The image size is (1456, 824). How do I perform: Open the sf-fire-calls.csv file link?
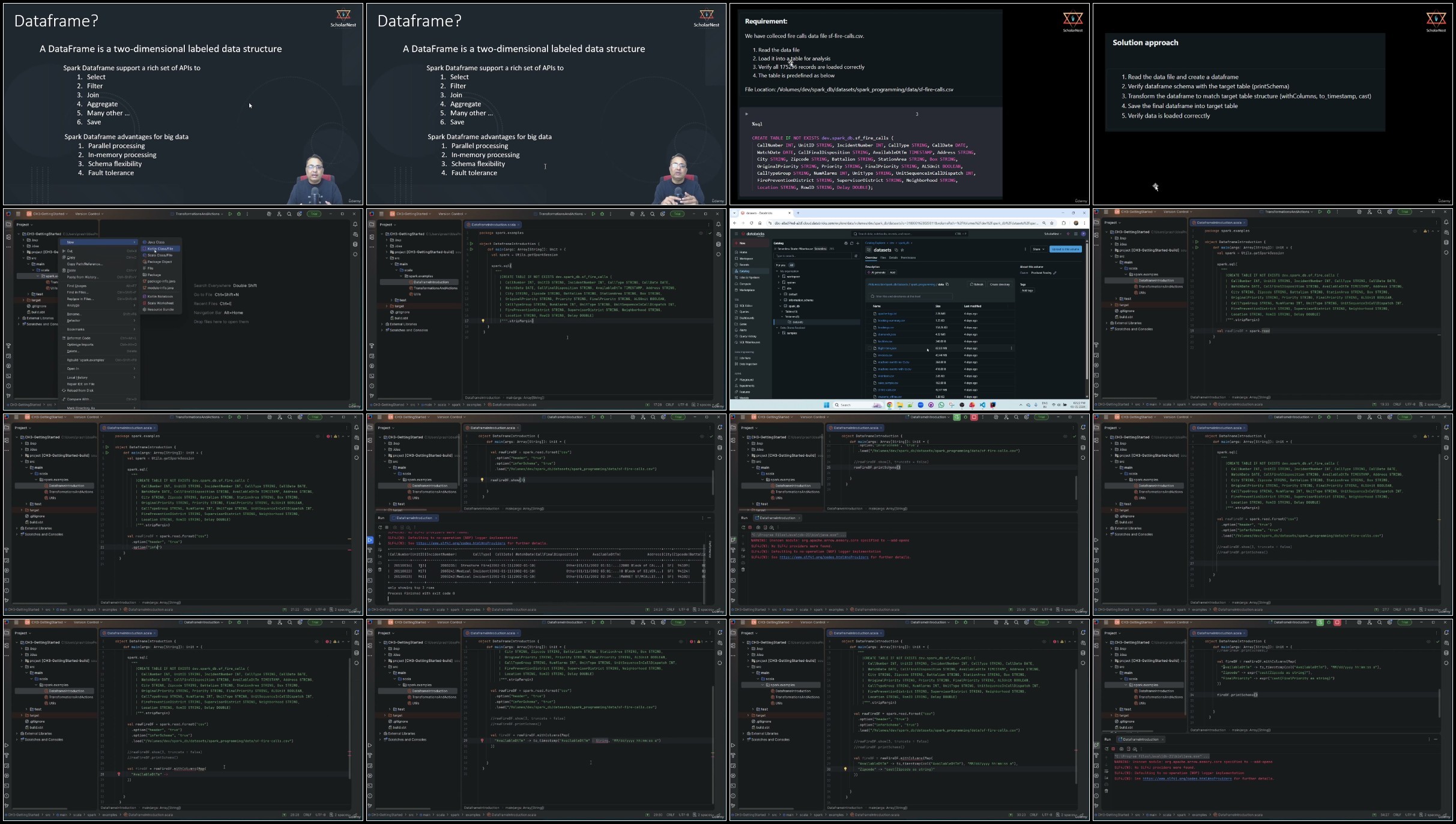pos(887,390)
